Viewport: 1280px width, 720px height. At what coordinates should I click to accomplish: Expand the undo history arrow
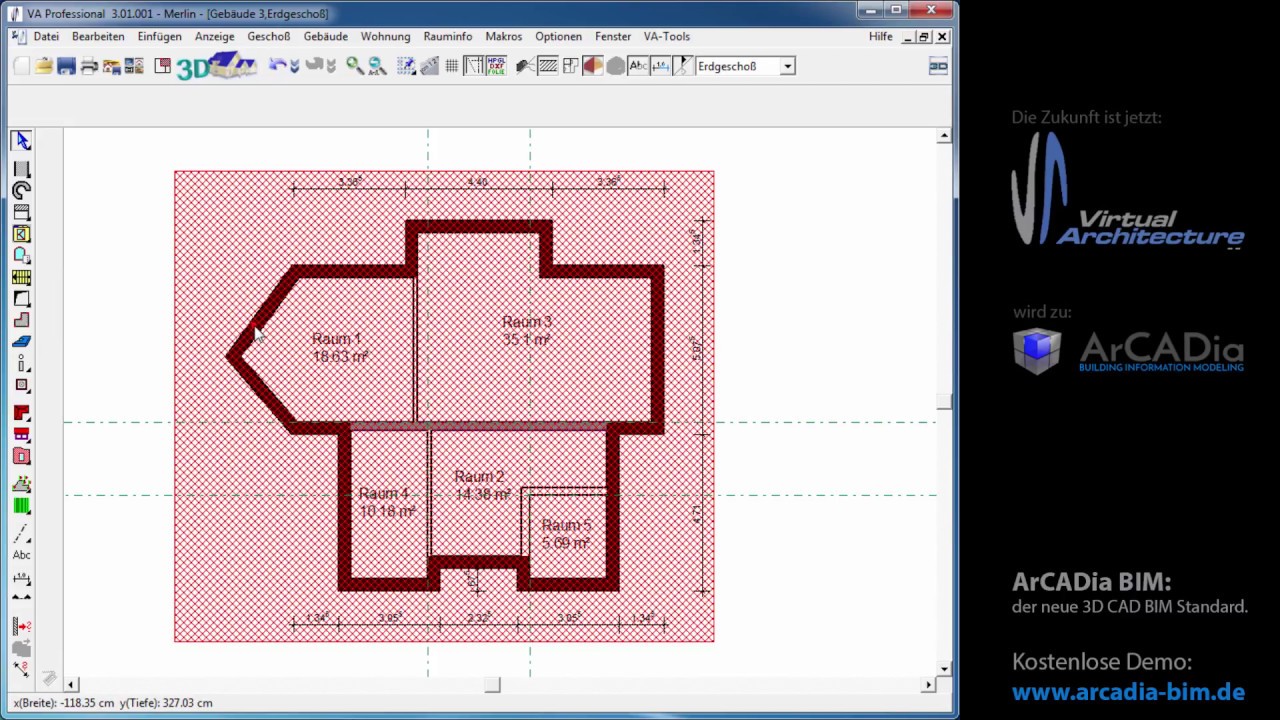(x=294, y=66)
